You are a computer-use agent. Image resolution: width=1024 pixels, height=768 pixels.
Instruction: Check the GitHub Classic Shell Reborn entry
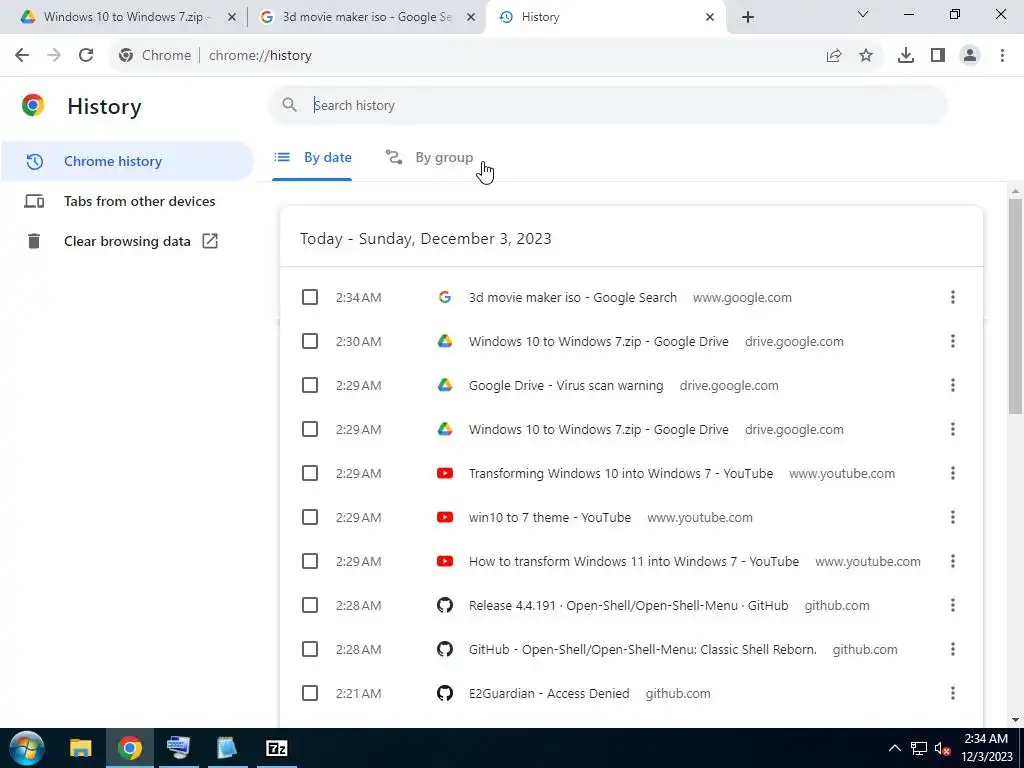click(x=310, y=649)
